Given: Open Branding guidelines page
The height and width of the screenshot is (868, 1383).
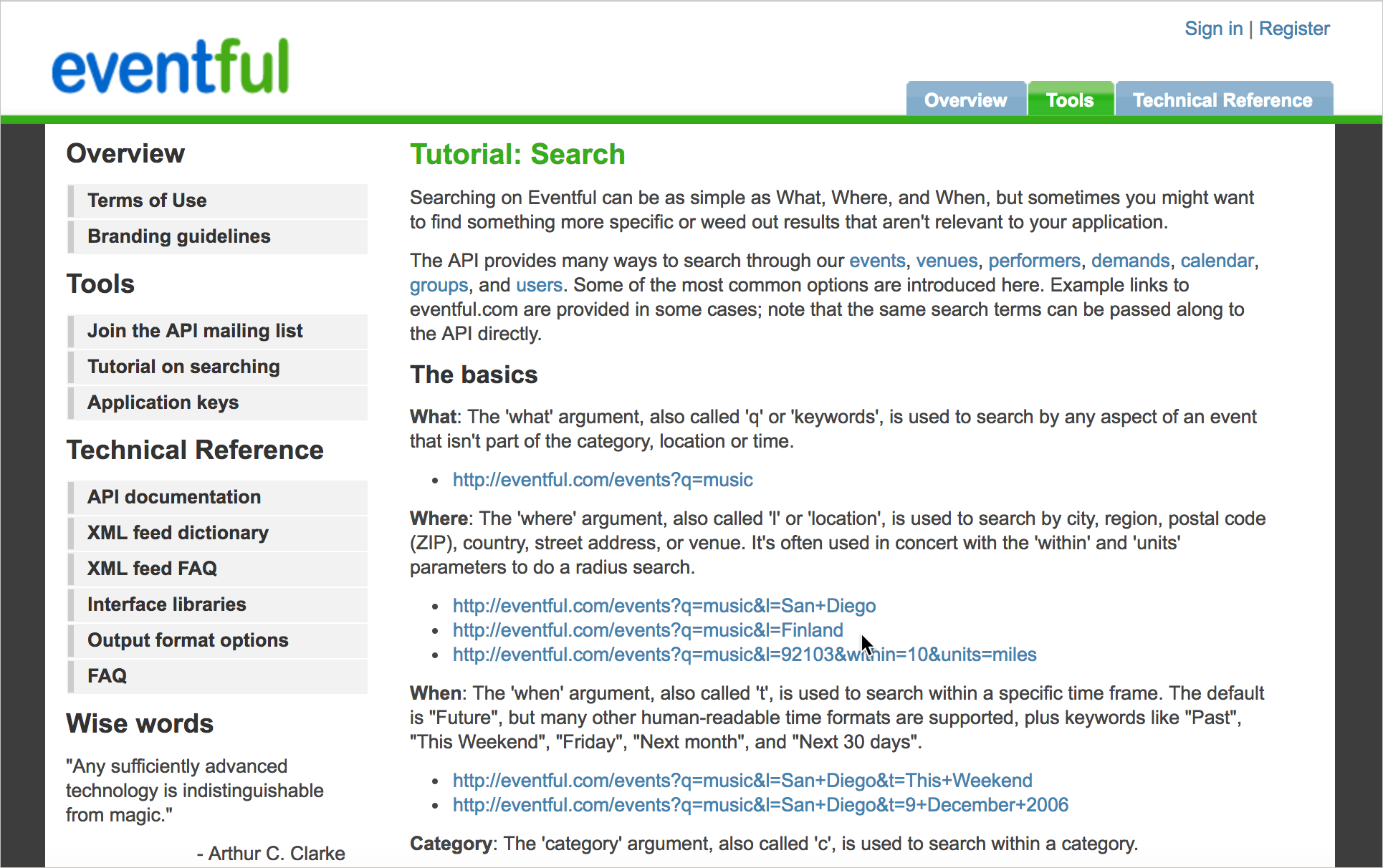Looking at the screenshot, I should pos(180,235).
